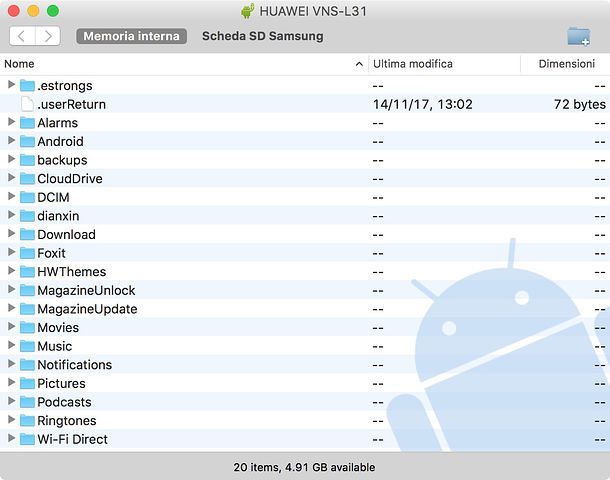Click the Download folder icon
610x480 pixels.
pyautogui.click(x=27, y=234)
